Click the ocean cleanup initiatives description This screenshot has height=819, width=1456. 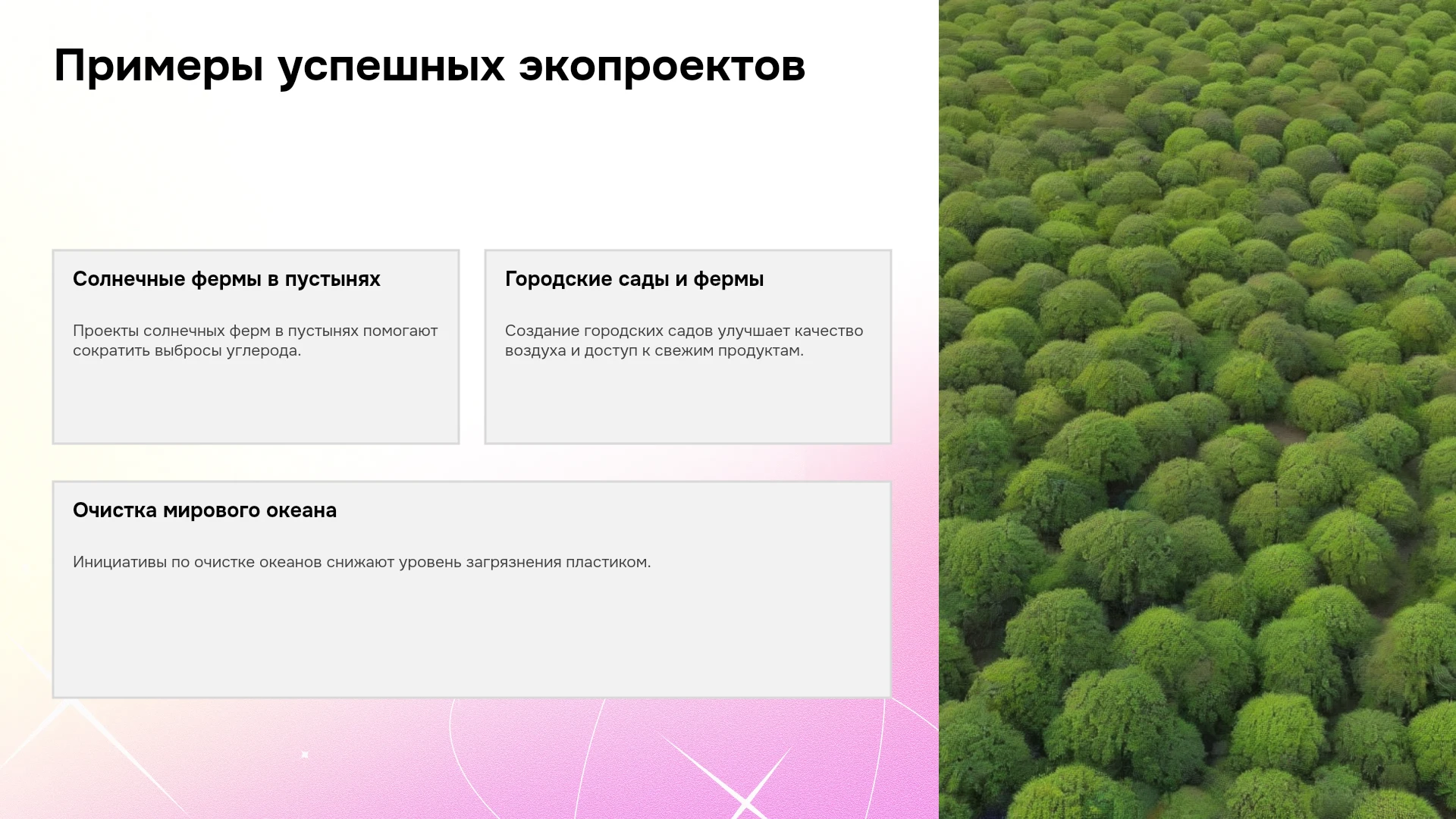tap(362, 562)
